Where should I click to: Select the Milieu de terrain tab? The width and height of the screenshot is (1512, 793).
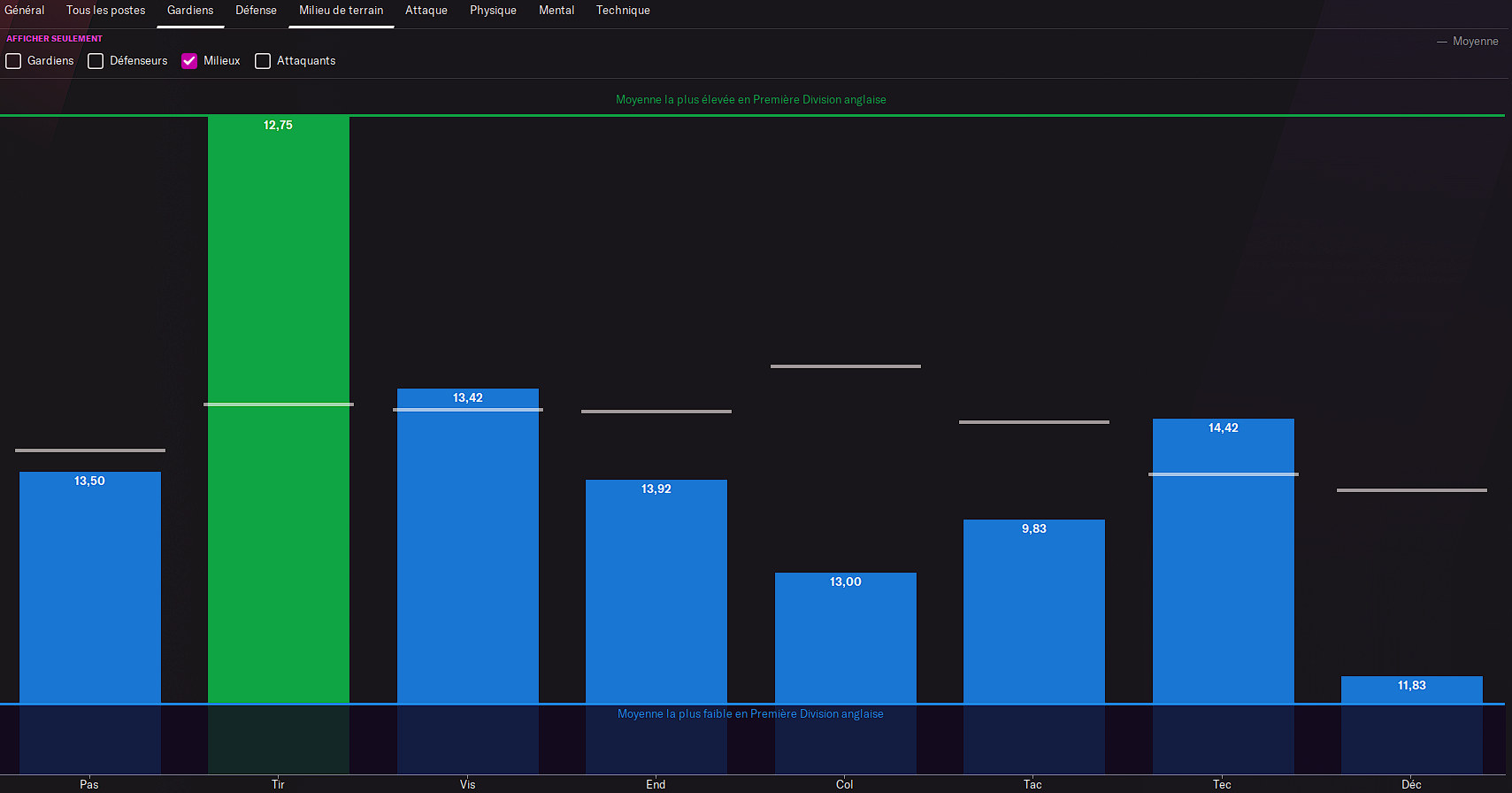click(341, 11)
